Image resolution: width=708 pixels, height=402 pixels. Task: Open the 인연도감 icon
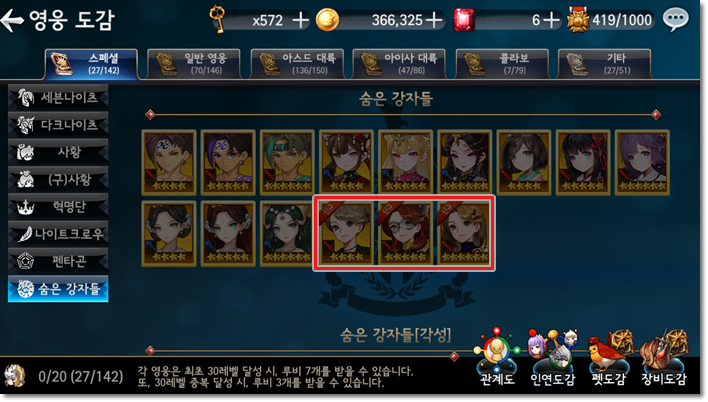click(552, 358)
